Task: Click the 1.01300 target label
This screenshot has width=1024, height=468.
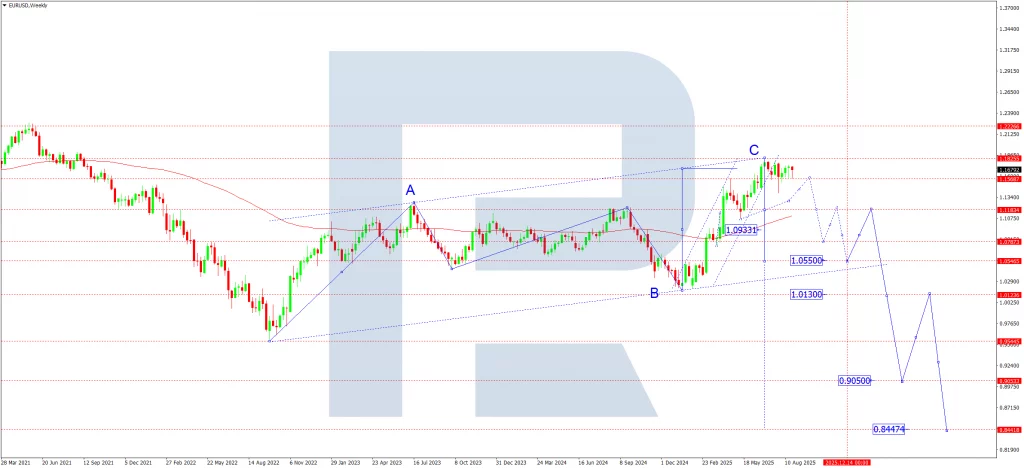Action: [806, 294]
